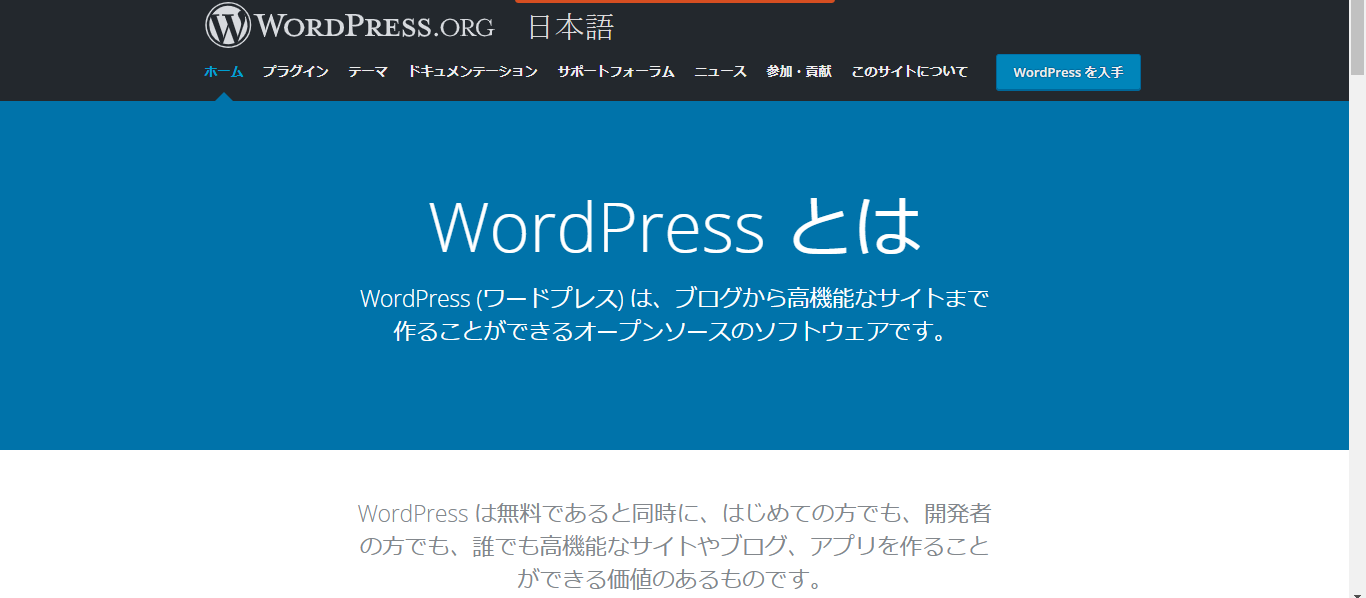The width and height of the screenshot is (1366, 598).
Task: Select 参加・貢献 in navigation
Action: (799, 72)
